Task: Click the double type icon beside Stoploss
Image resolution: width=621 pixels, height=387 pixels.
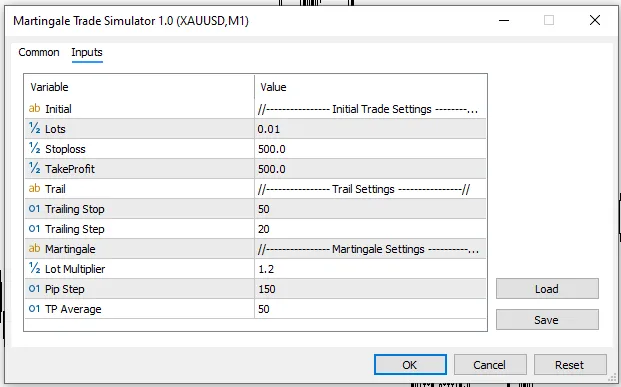Action: click(x=34, y=149)
